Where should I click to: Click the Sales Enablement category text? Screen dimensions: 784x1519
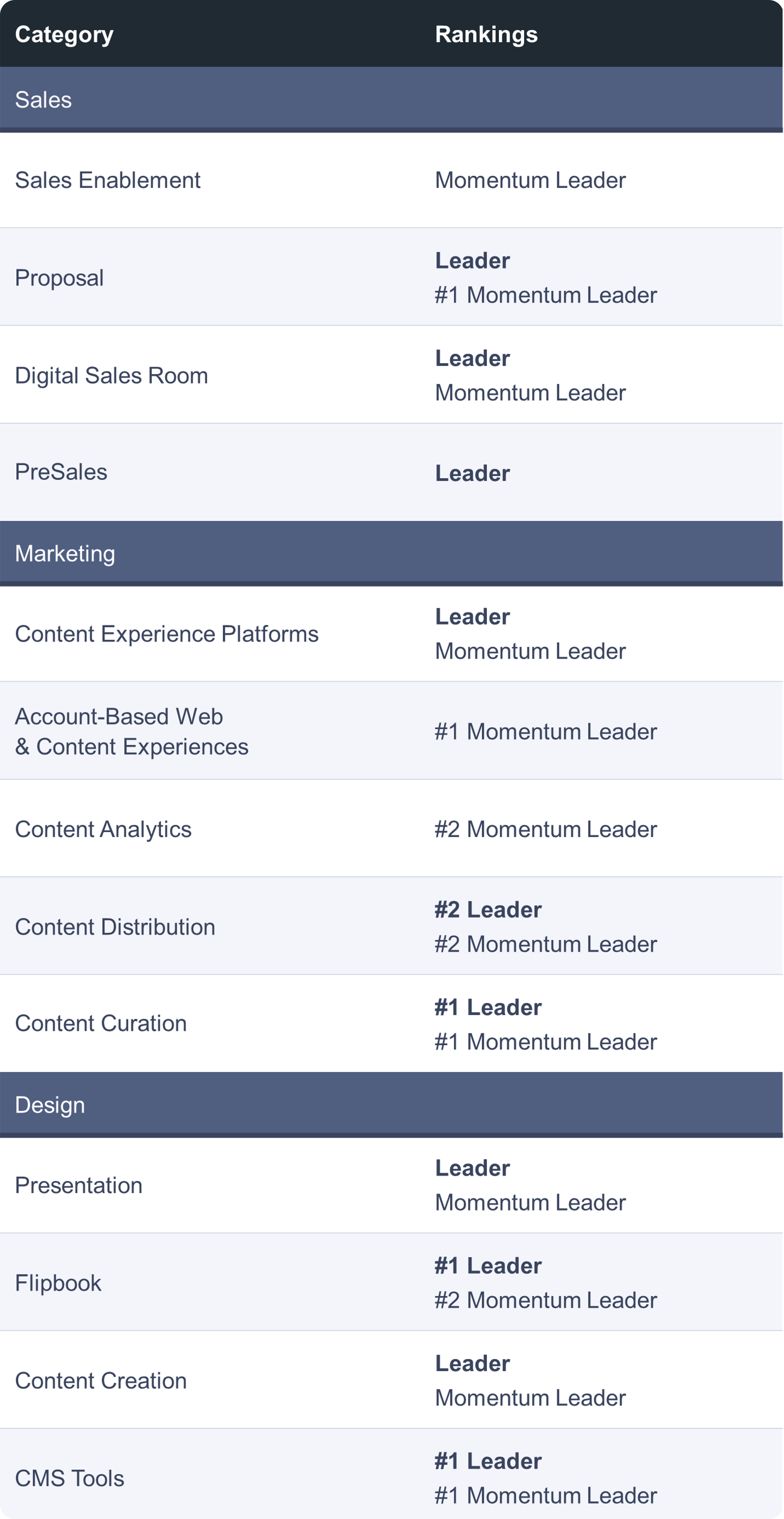click(107, 180)
